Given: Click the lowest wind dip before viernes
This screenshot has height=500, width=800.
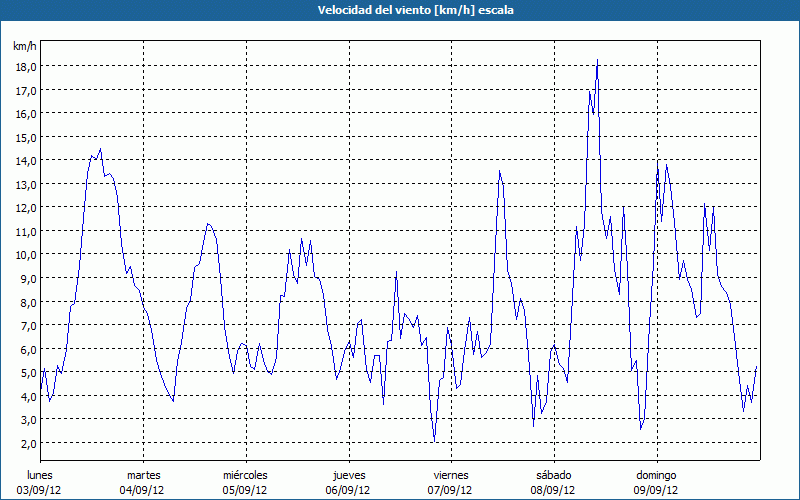Looking at the screenshot, I should pos(434,441).
